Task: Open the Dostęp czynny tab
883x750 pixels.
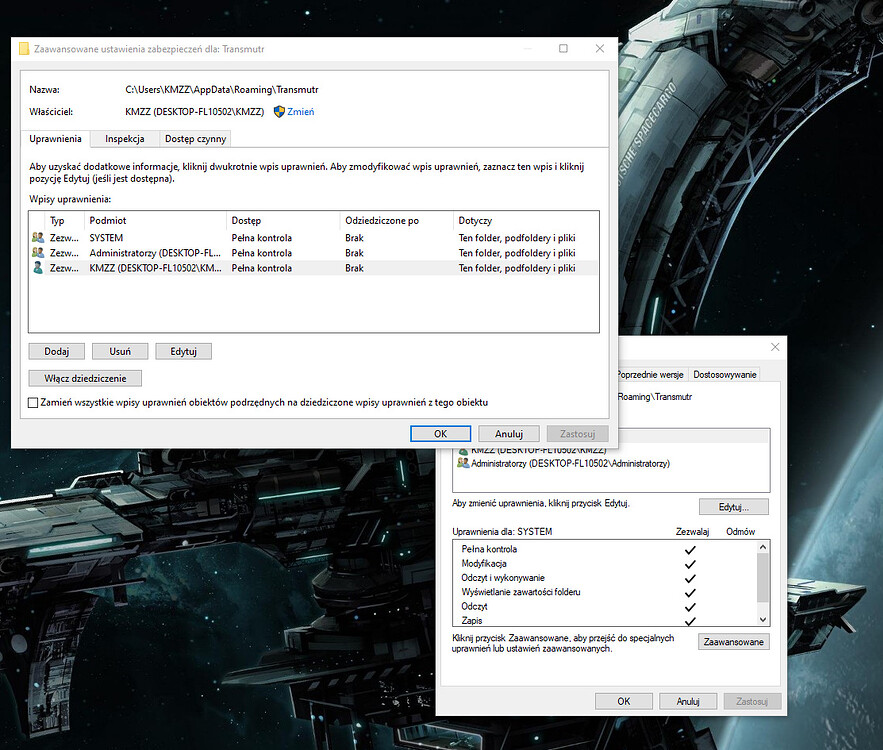Action: coord(194,139)
